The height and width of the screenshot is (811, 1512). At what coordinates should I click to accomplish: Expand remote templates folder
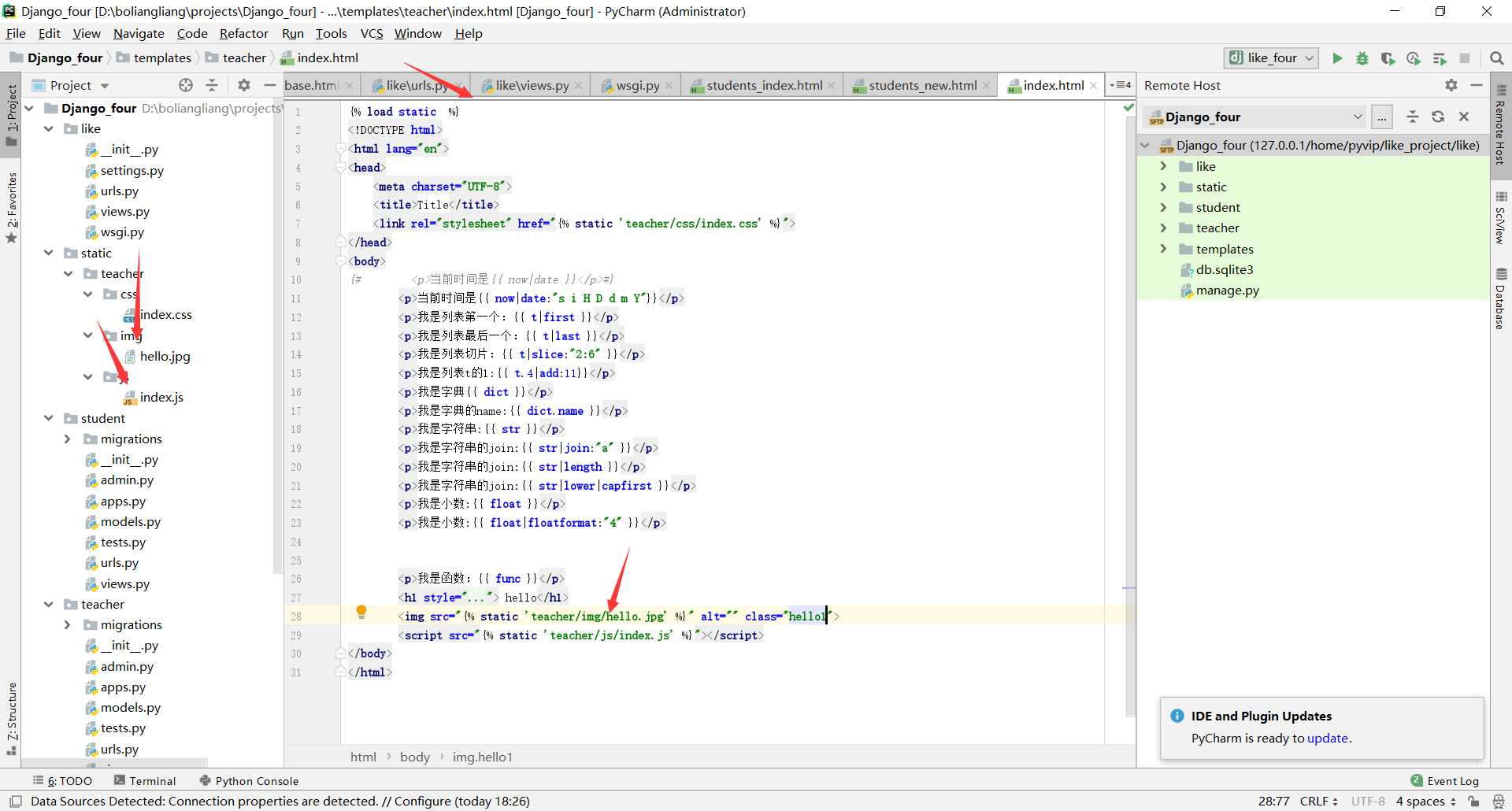point(1163,249)
